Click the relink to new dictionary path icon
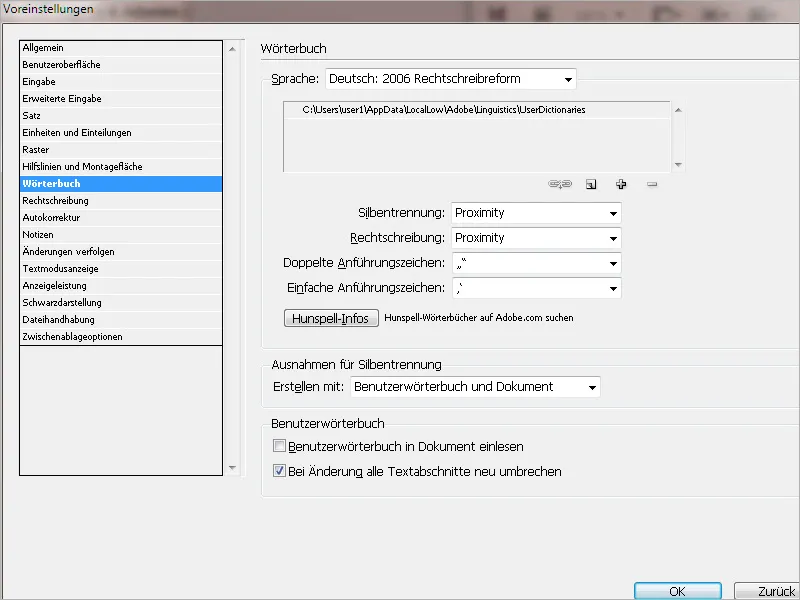The image size is (800, 600). (593, 184)
